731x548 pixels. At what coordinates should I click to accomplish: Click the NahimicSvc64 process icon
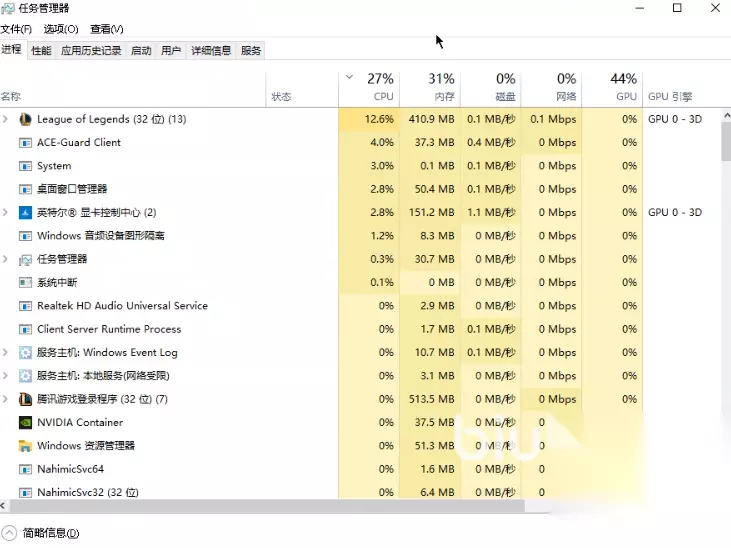[x=25, y=469]
